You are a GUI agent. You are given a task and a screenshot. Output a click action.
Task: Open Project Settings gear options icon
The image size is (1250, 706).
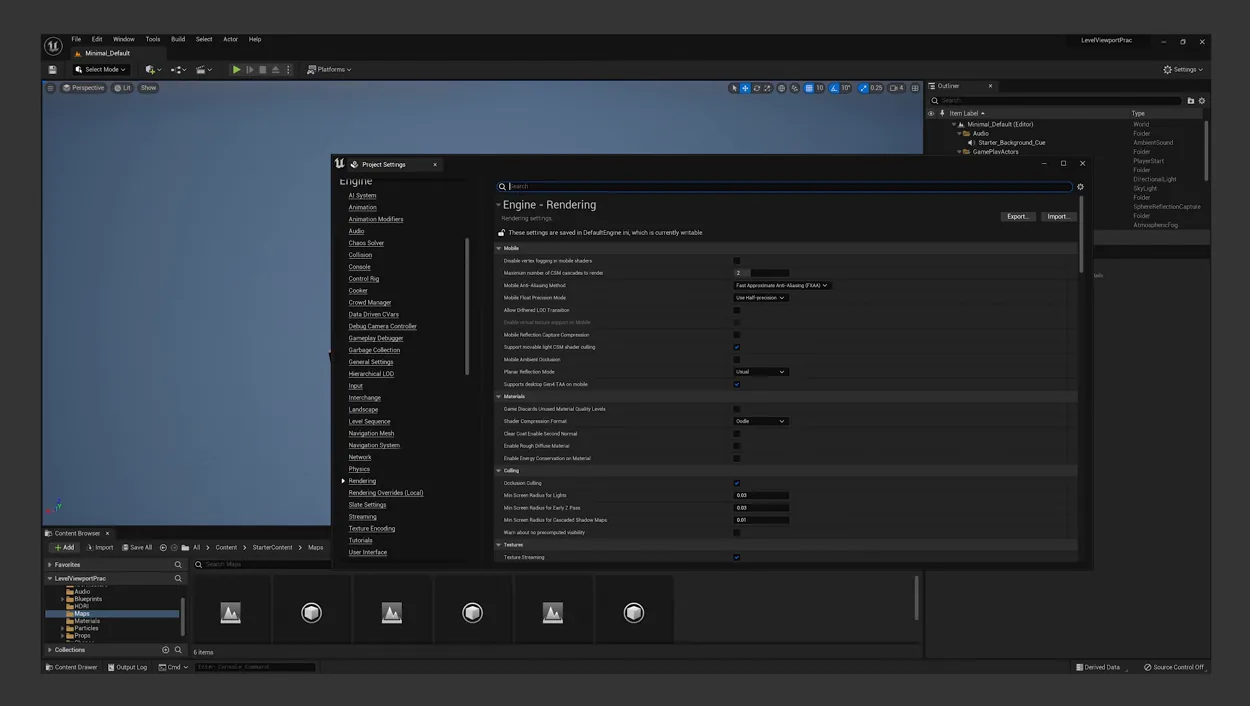click(x=1080, y=187)
